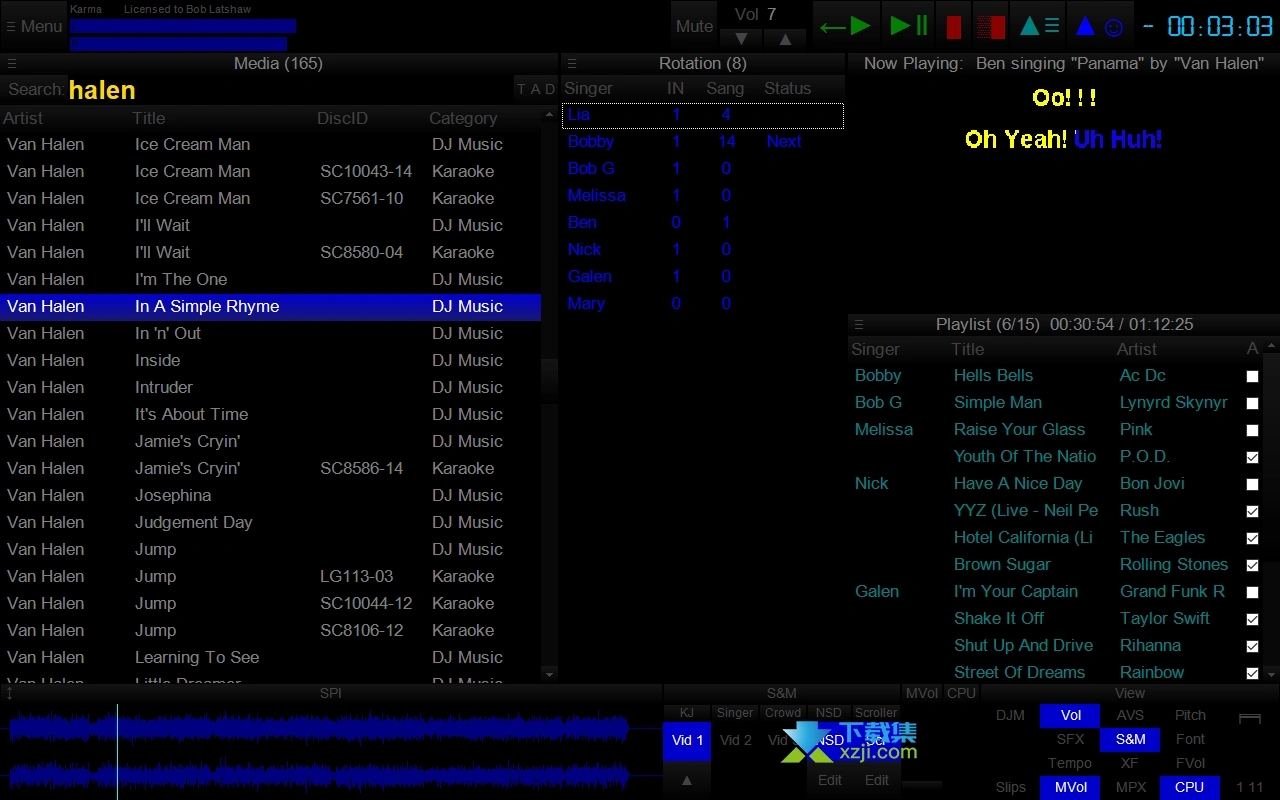Click the teal triangle list icon
The height and width of the screenshot is (800, 1280).
[1039, 26]
